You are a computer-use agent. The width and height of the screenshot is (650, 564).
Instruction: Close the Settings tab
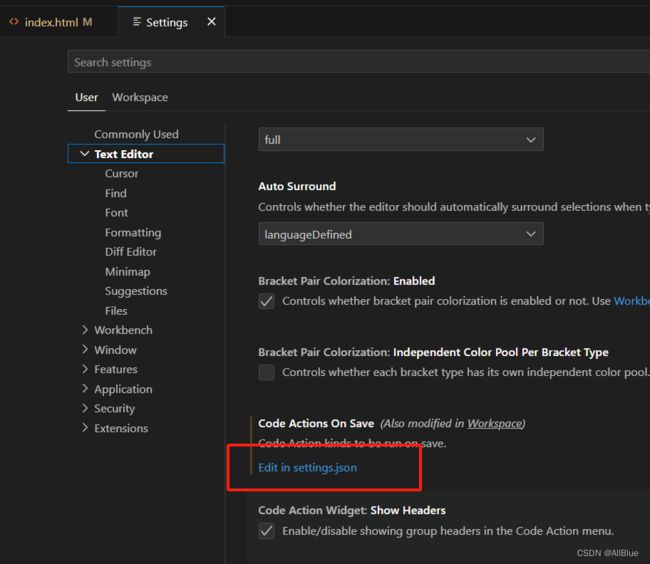tap(211, 22)
